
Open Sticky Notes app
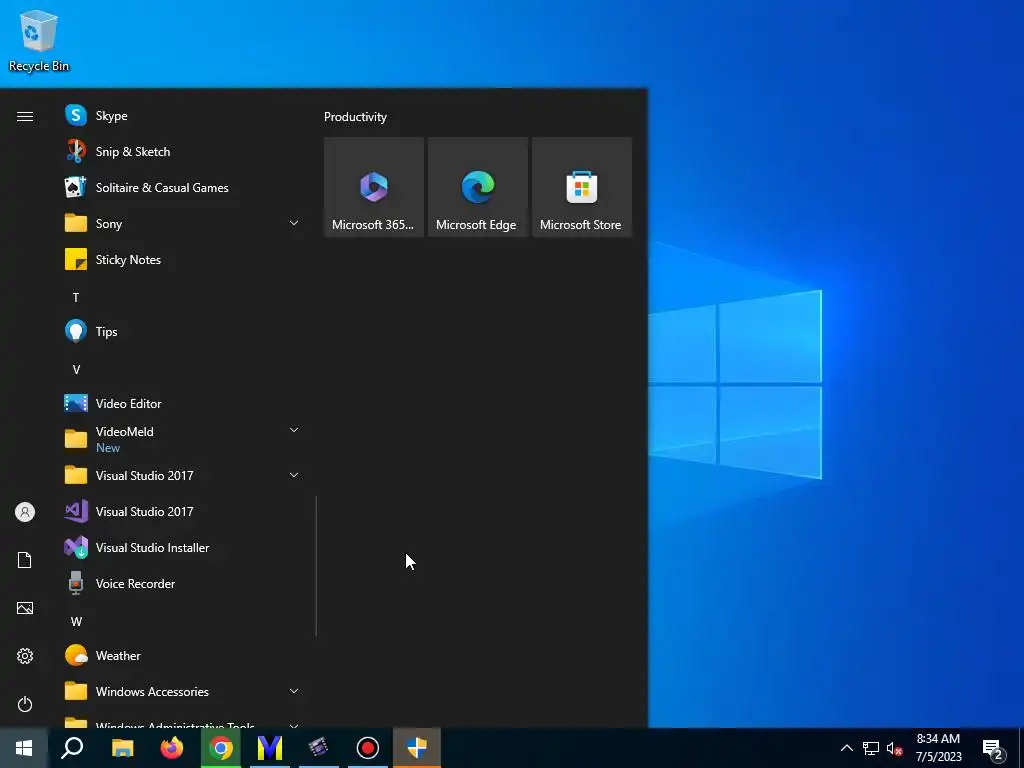point(182,259)
